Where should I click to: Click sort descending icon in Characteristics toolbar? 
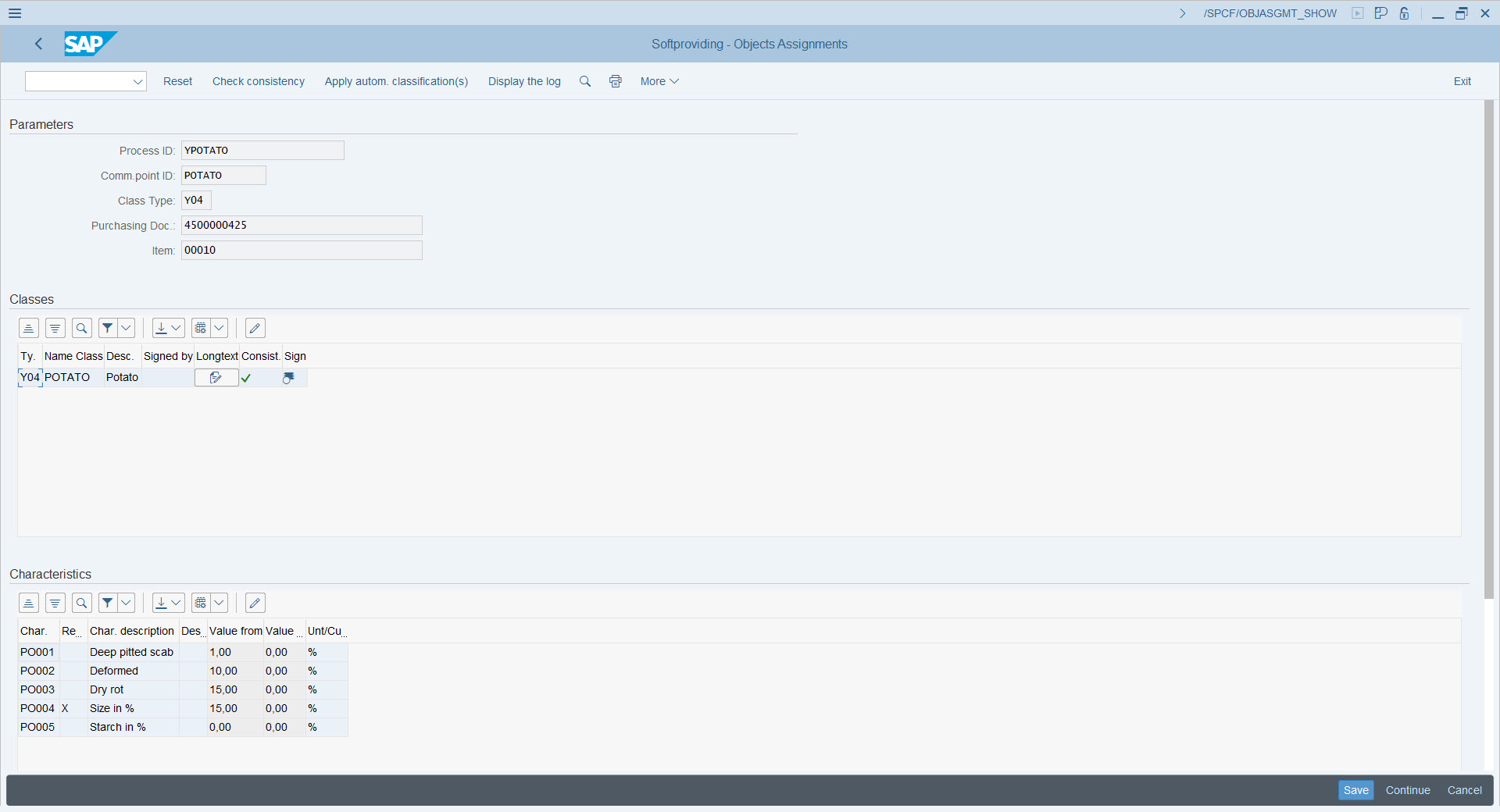[55, 603]
